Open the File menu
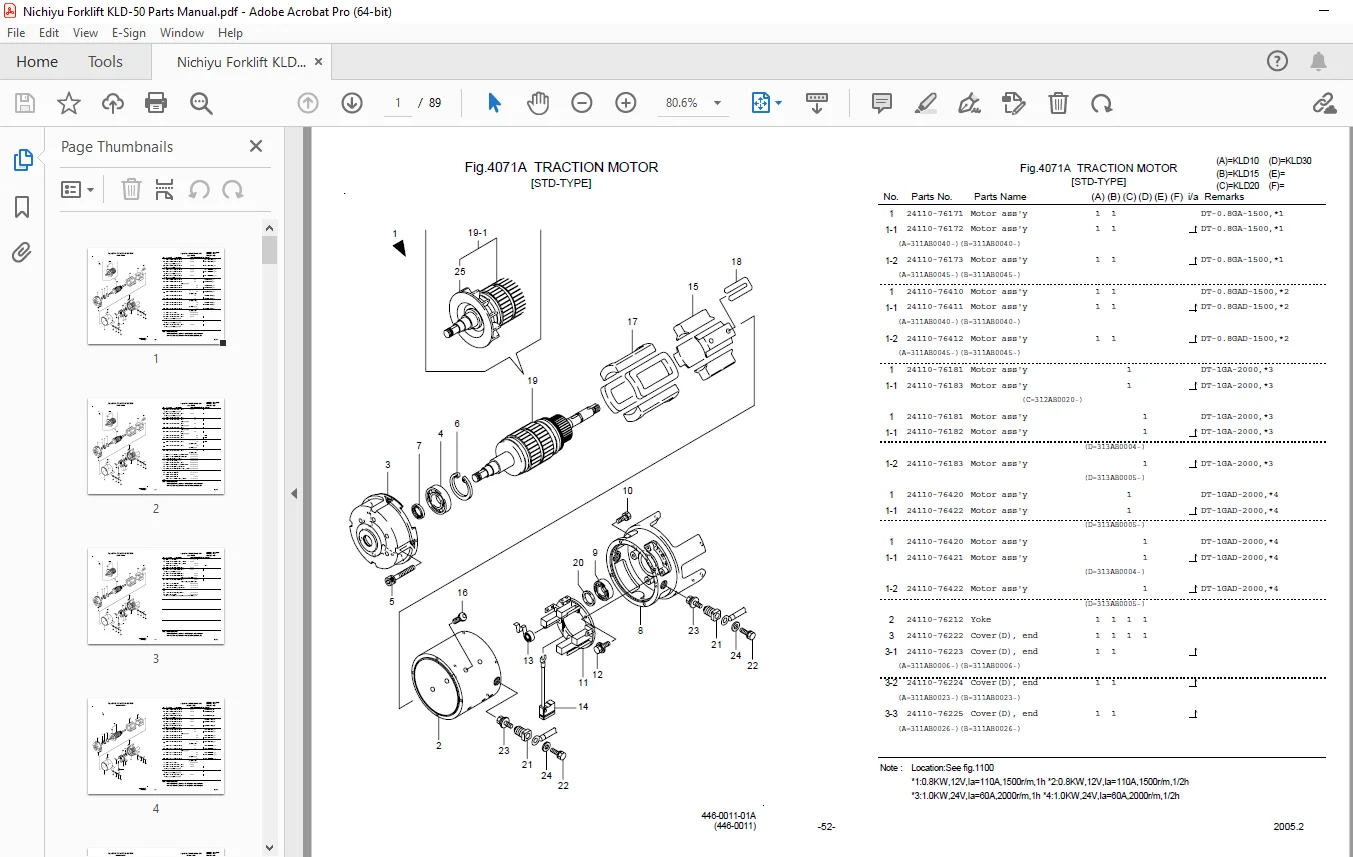The image size is (1353, 857). click(x=16, y=32)
